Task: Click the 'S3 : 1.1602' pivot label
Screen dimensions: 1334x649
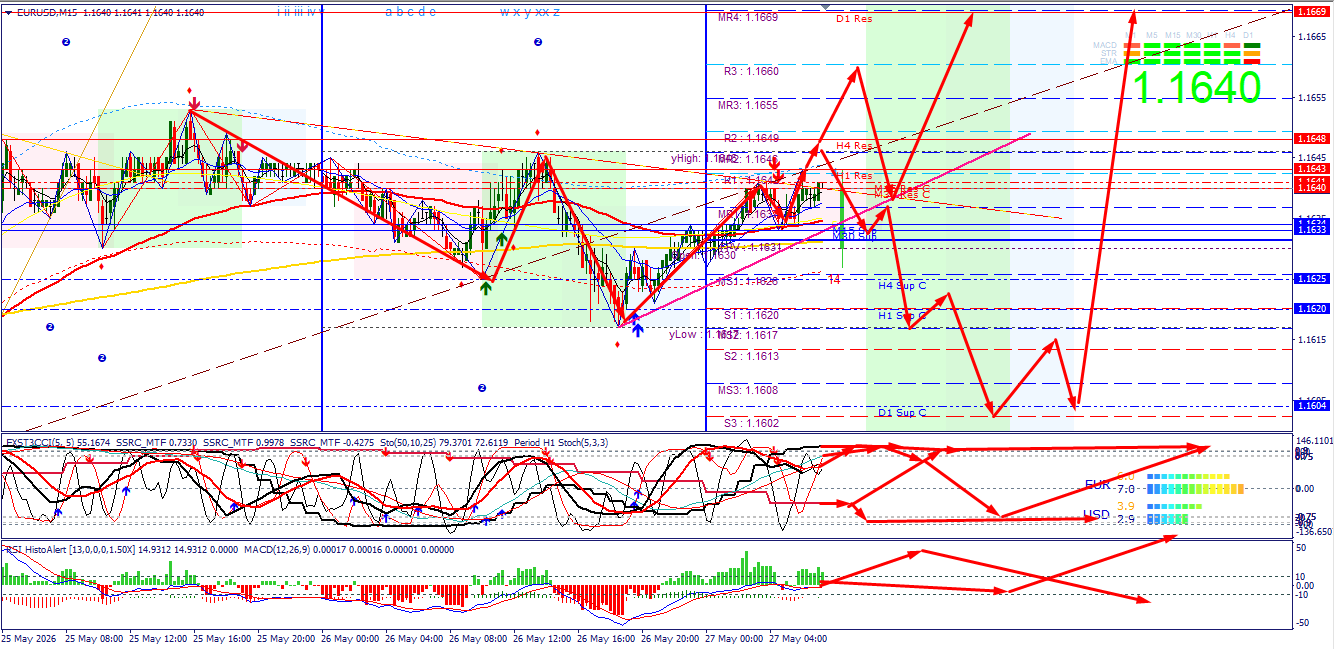Action: click(x=751, y=423)
